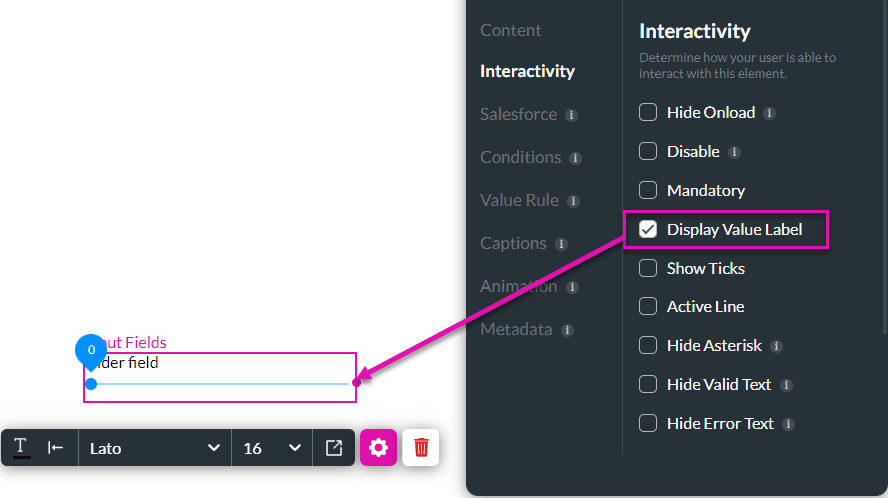
Task: Click the red trash delete icon
Action: tap(421, 448)
